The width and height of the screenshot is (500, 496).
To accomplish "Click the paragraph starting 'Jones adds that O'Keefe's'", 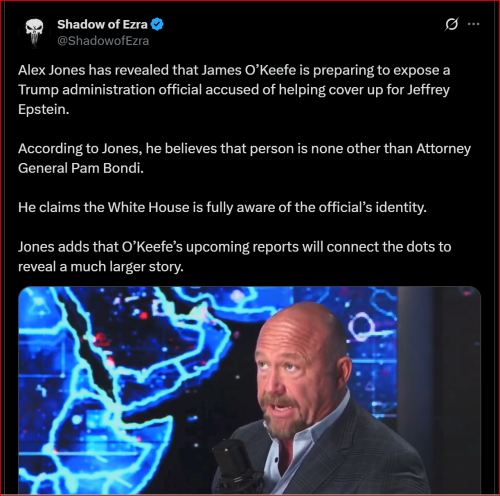I will [235, 257].
